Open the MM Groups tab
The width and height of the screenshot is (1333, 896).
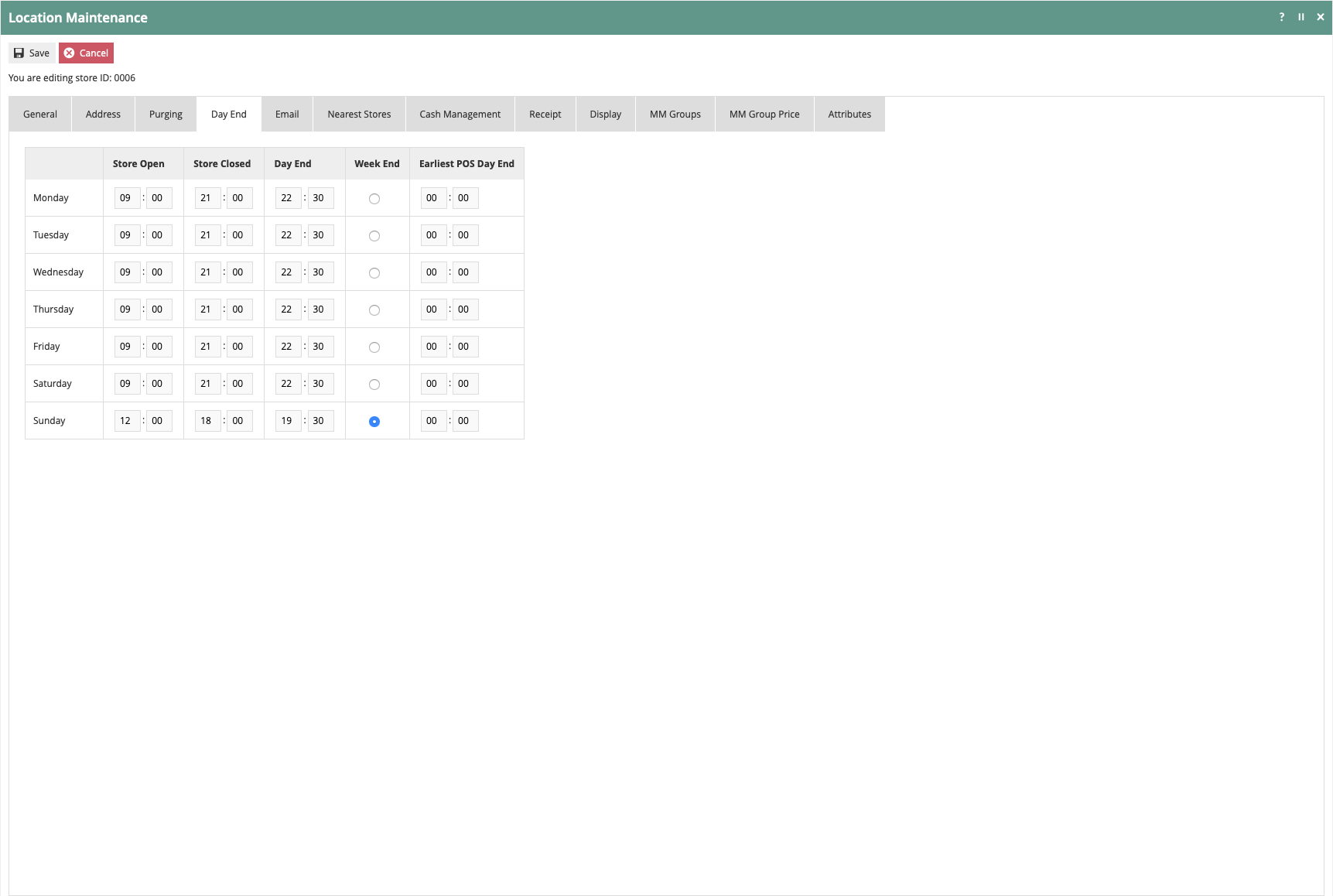[675, 114]
